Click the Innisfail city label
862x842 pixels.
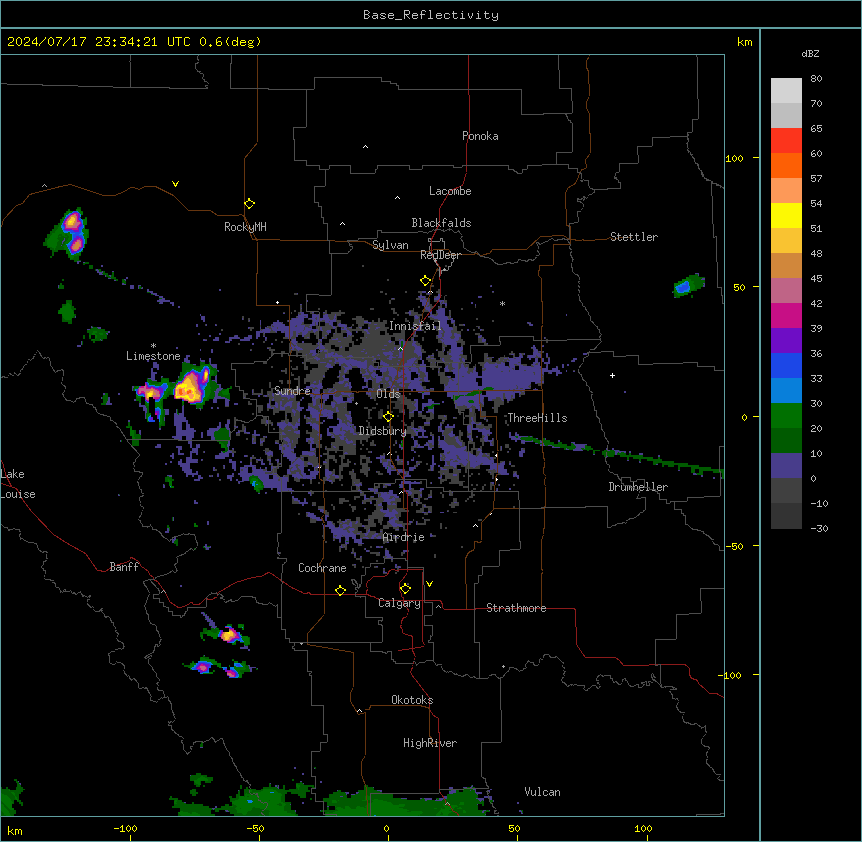pos(415,326)
